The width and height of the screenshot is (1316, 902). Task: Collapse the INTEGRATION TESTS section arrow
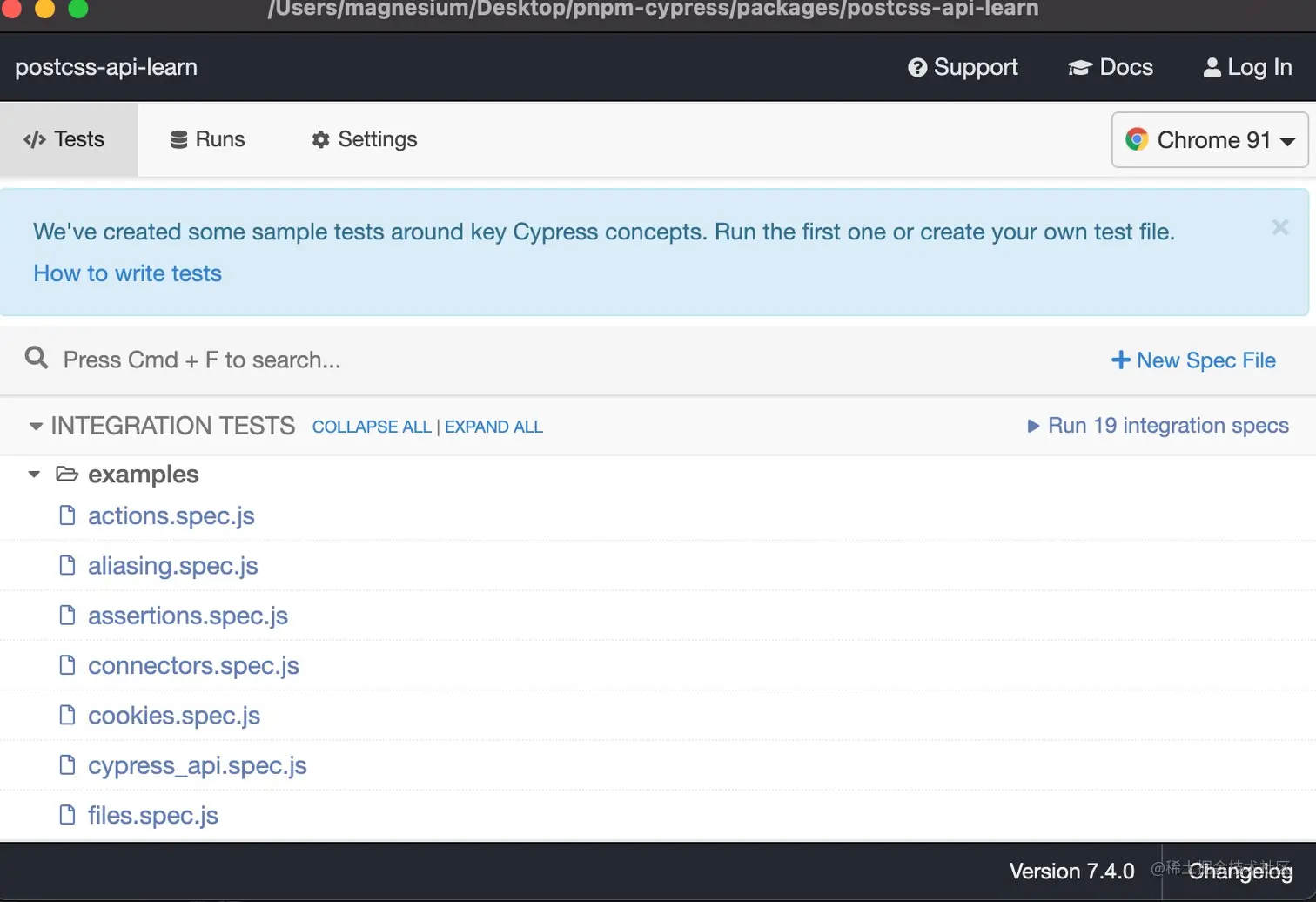(36, 426)
